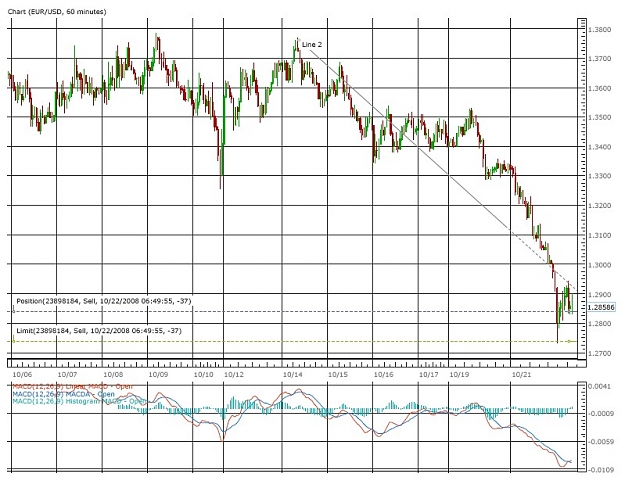
Task: Click the 10/15 date label
Action: coord(338,375)
